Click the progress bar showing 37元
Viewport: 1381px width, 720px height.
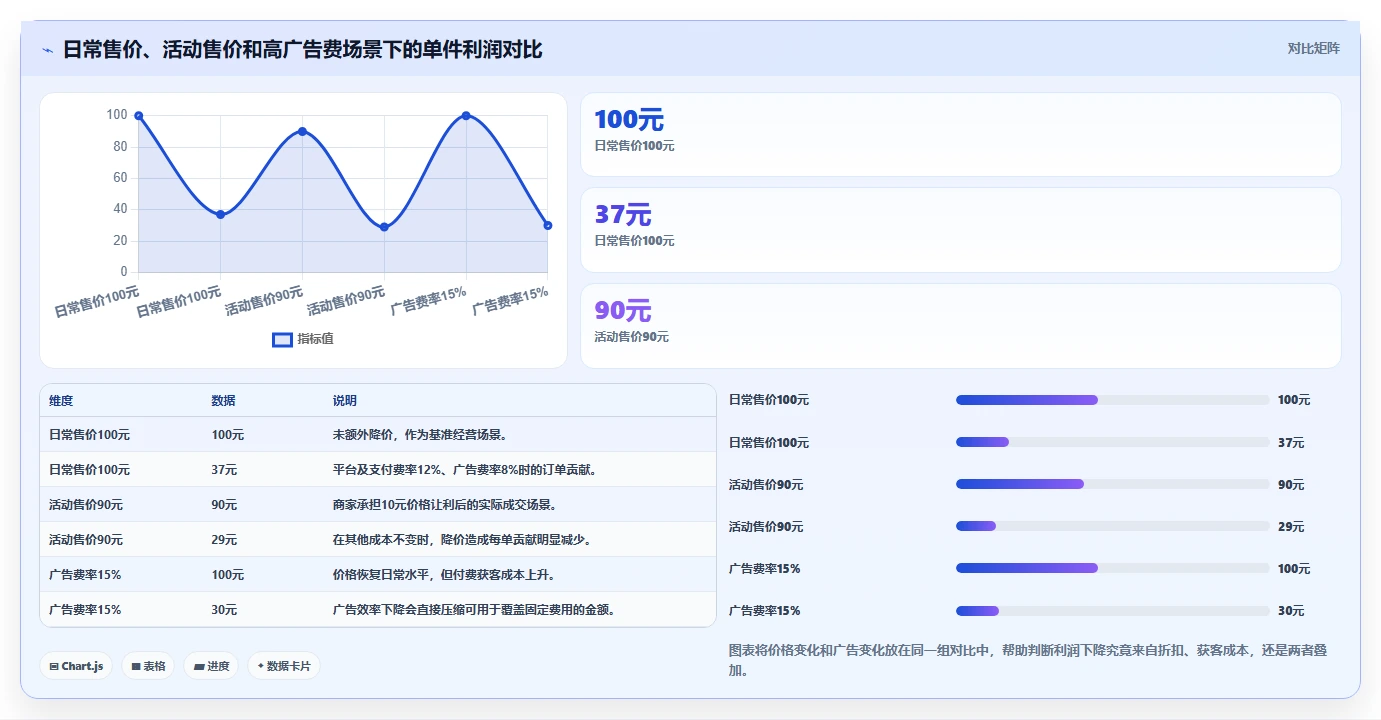click(x=1112, y=442)
